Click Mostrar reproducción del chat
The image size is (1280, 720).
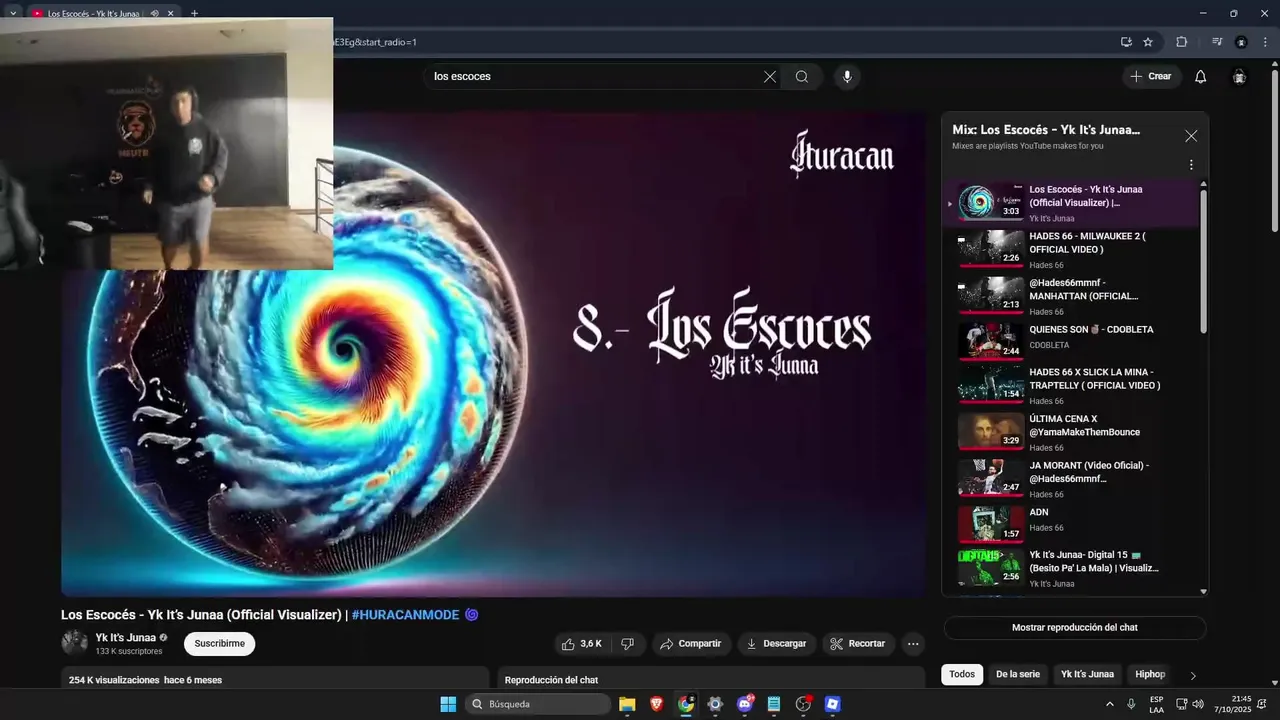(1075, 628)
